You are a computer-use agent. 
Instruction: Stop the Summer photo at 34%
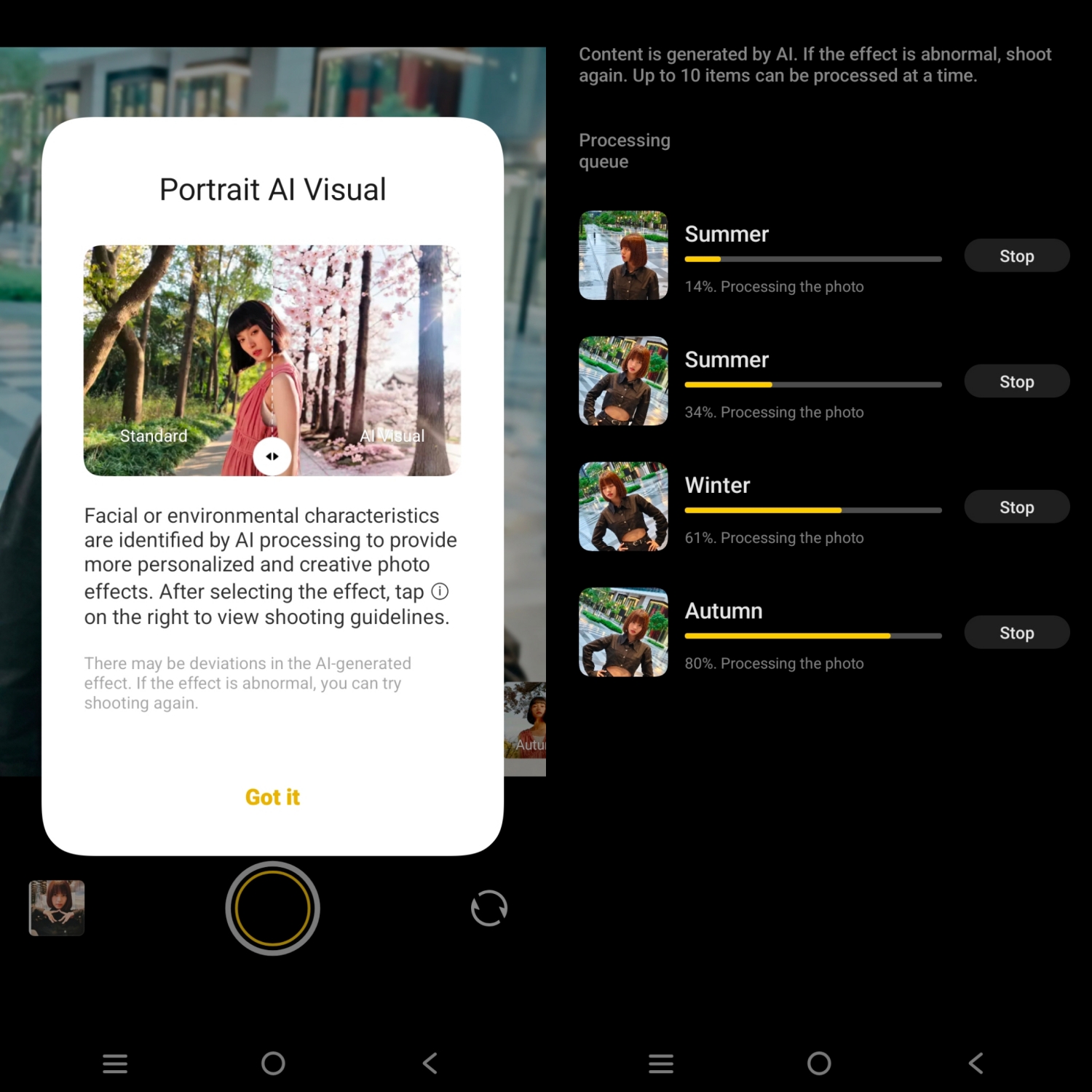coord(1016,381)
